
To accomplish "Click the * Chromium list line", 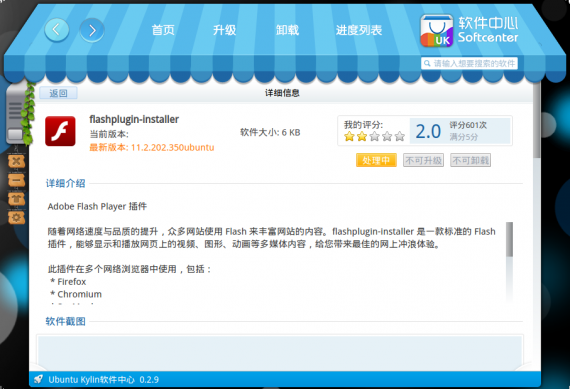I will coord(76,294).
